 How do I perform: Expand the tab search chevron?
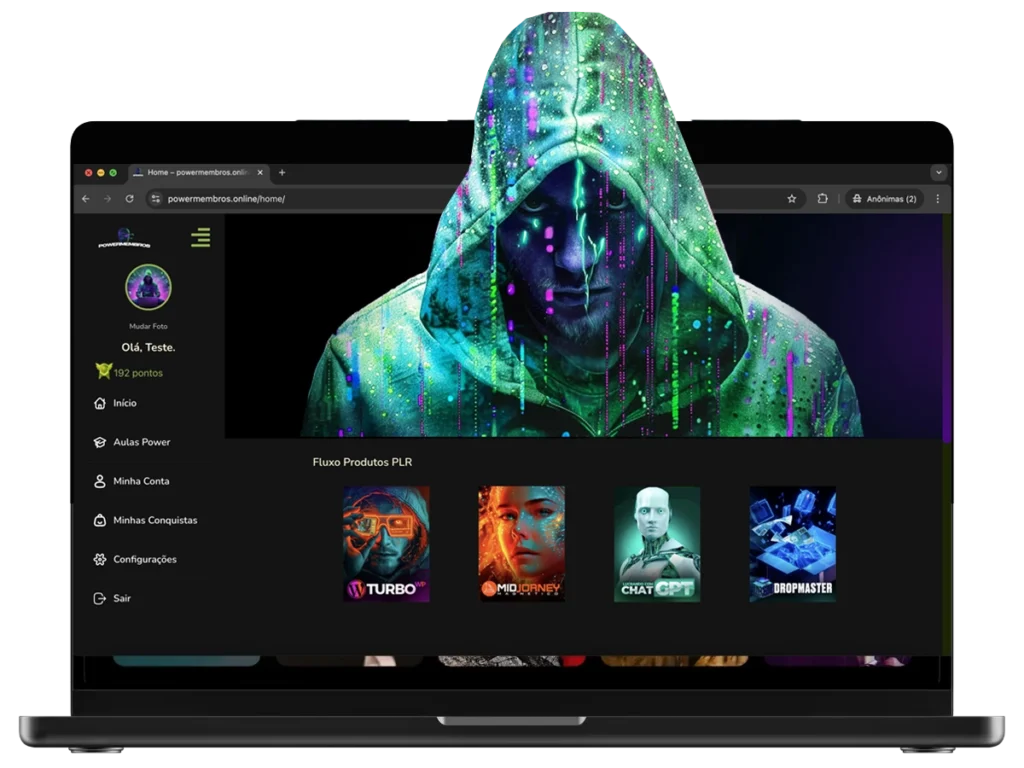coord(938,172)
